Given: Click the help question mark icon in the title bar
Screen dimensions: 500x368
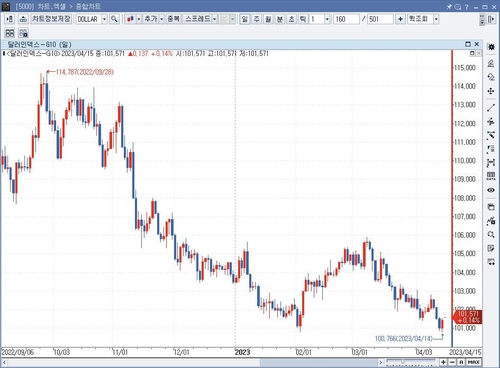Looking at the screenshot, I should pos(467,7).
